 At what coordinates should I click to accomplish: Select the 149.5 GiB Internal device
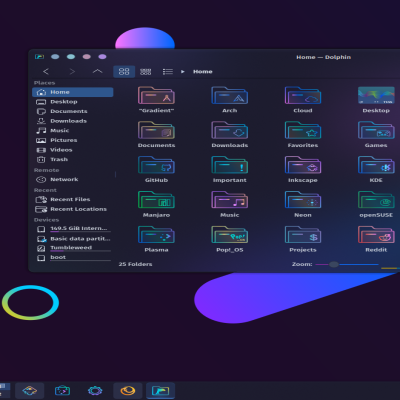pyautogui.click(x=73, y=229)
